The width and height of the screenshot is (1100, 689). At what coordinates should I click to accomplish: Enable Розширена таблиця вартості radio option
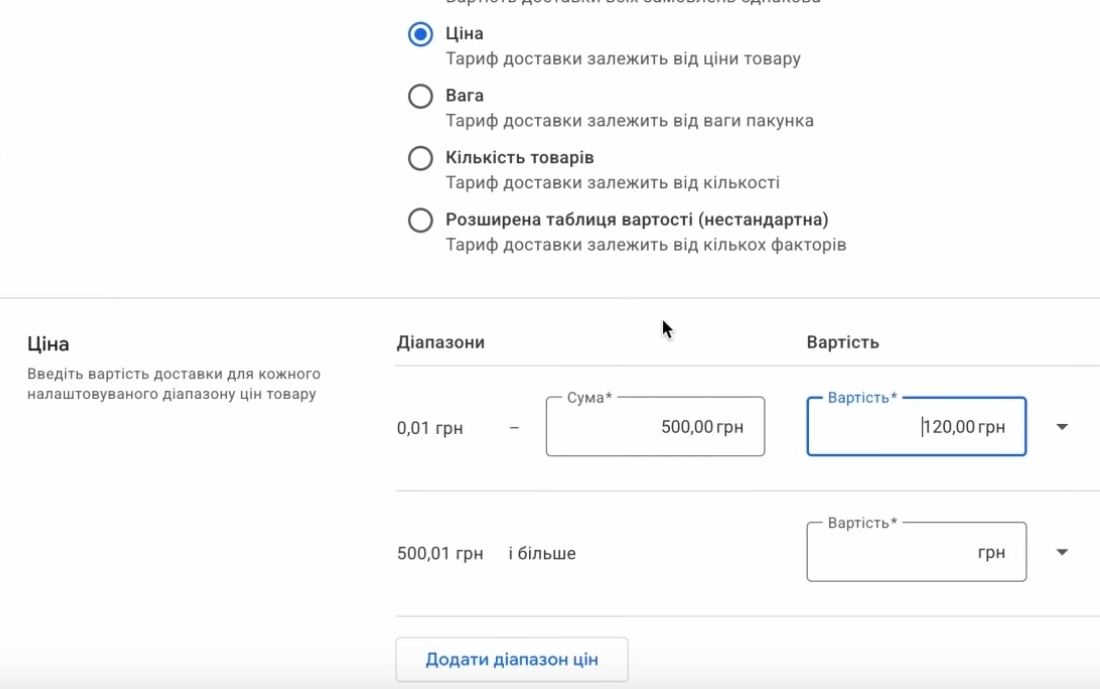420,220
